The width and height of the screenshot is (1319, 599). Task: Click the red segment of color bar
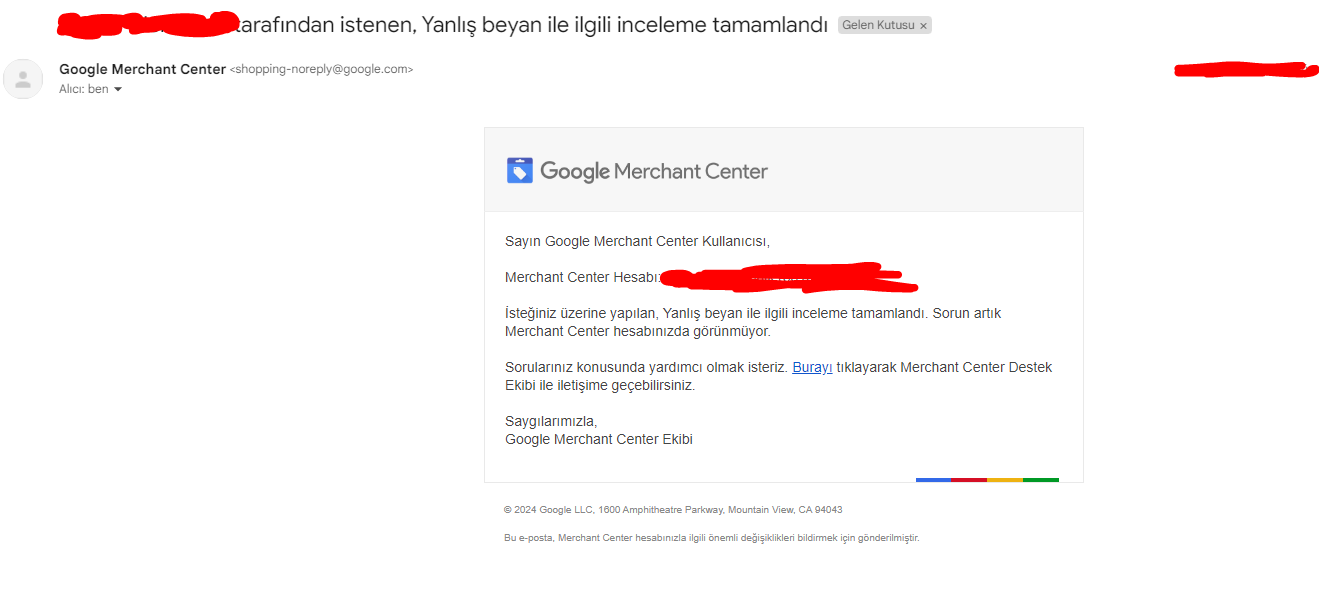coord(969,480)
